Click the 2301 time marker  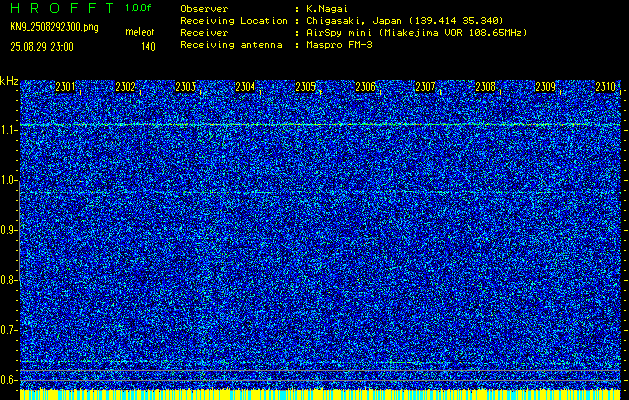click(x=65, y=87)
